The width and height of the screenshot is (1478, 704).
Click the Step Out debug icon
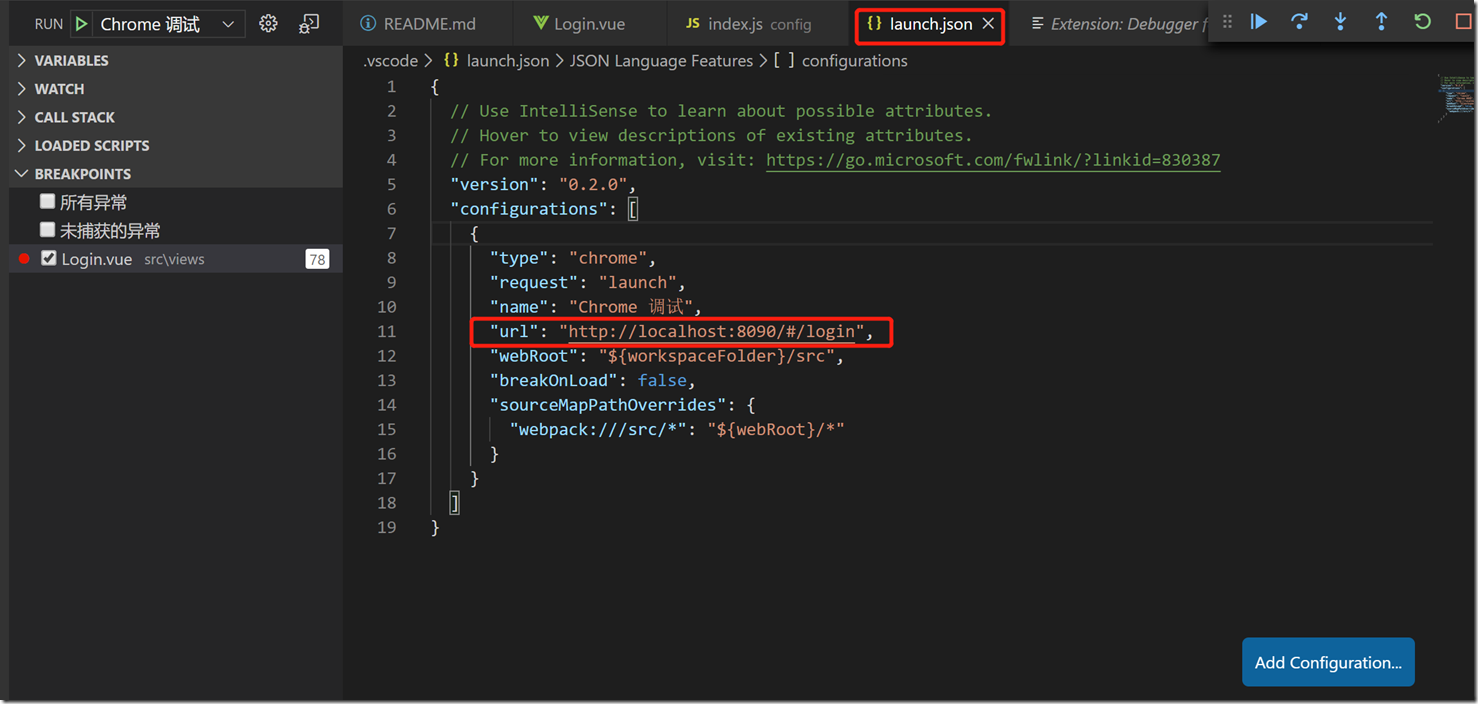tap(1381, 21)
